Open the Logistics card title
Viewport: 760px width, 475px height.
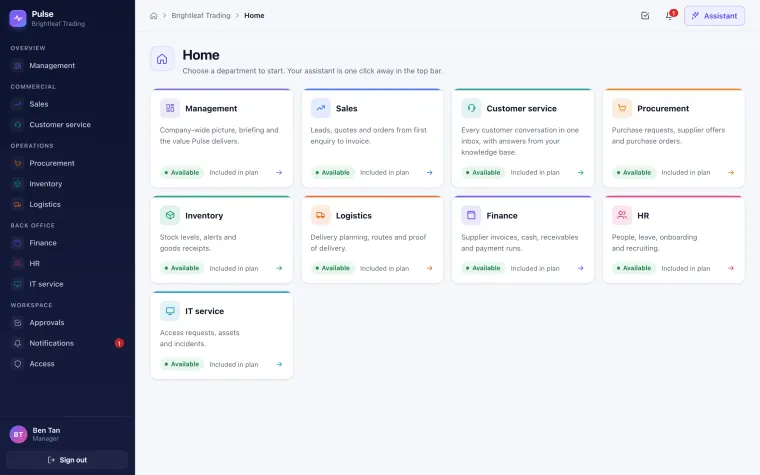click(x=354, y=216)
